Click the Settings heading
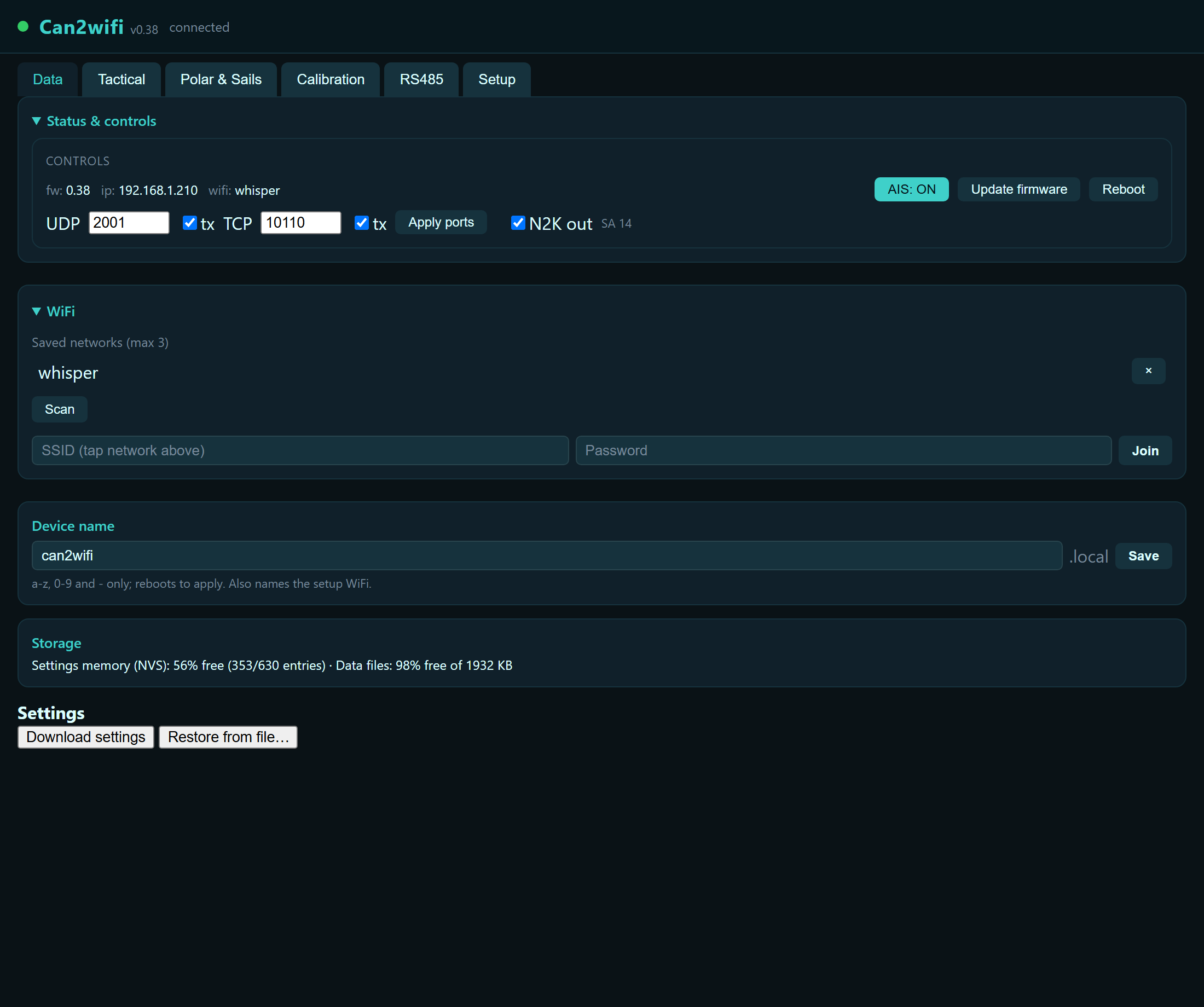Screen dimensions: 1204x1007 click(x=51, y=713)
